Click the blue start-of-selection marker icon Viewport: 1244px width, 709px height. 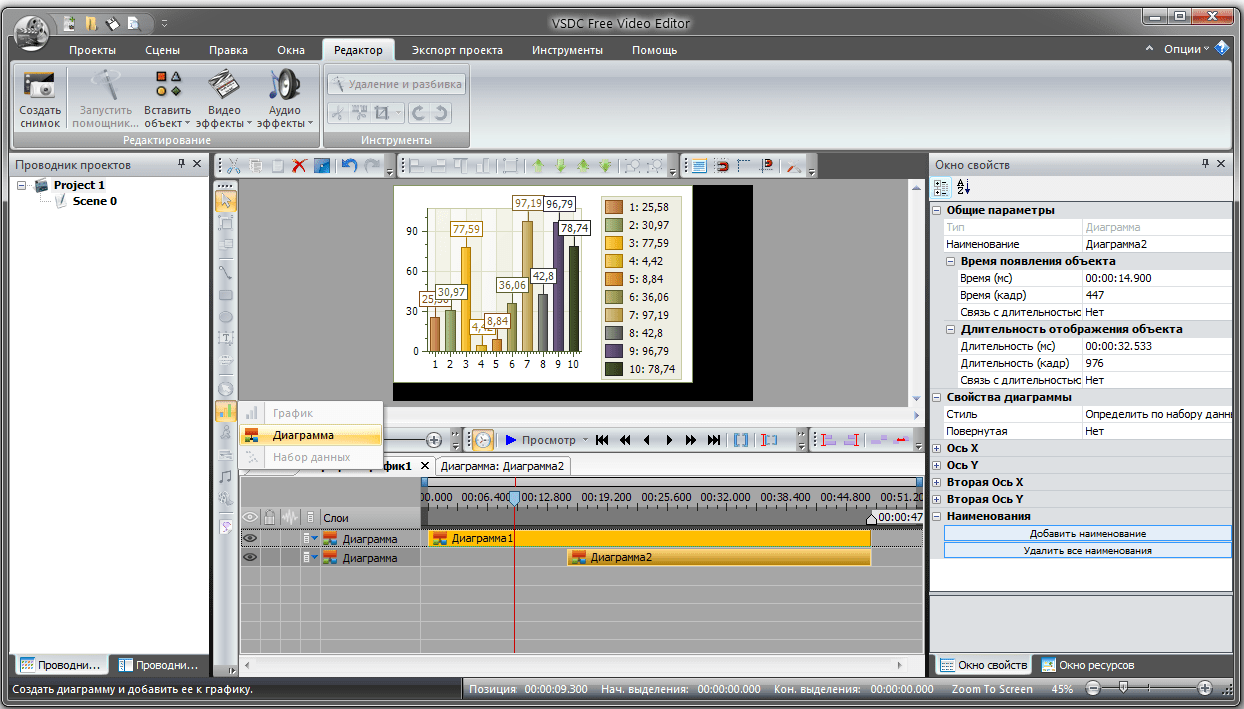click(740, 440)
